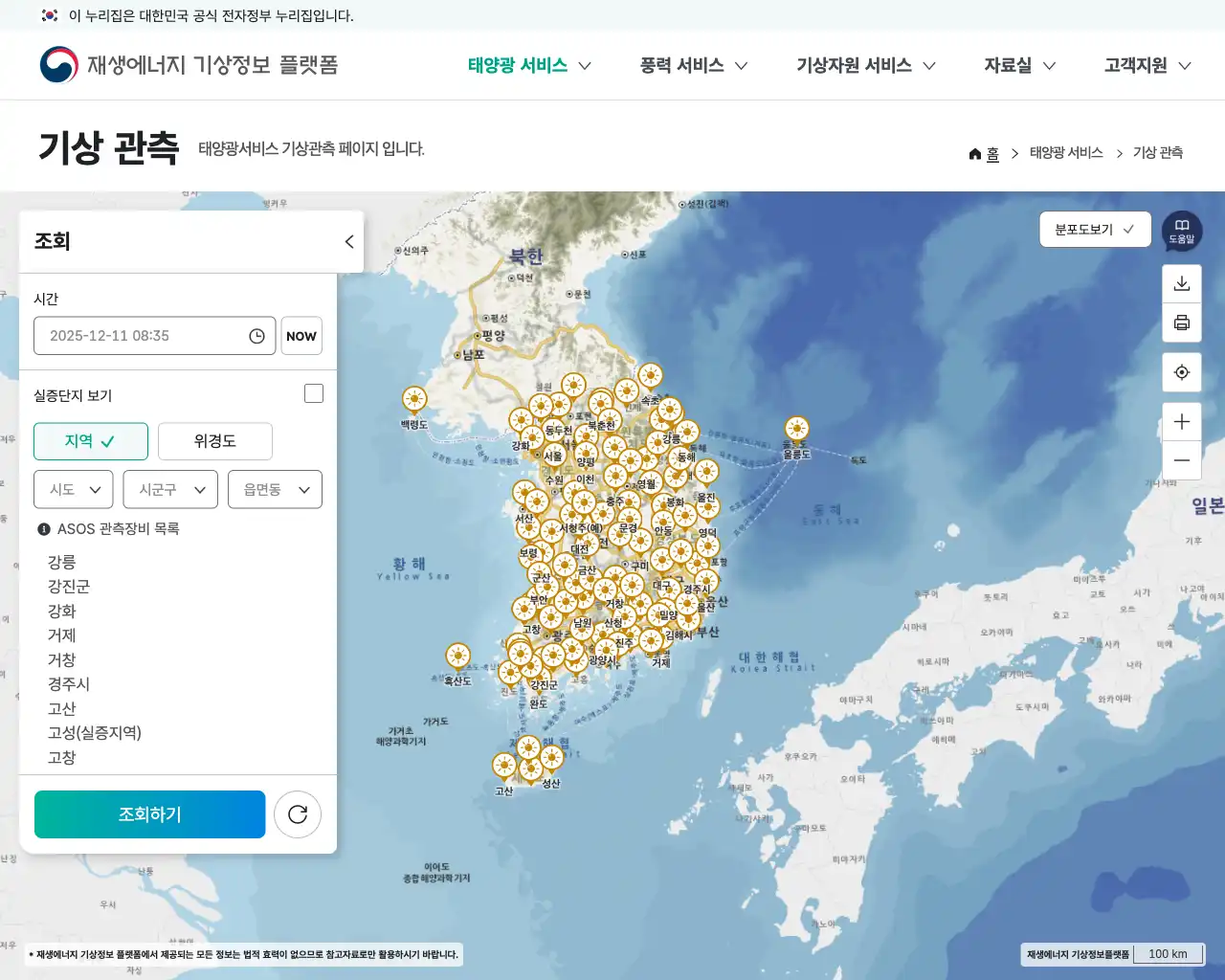Enable the 실증단지 보기 checkbox
Viewport: 1225px width, 980px height.
[313, 392]
